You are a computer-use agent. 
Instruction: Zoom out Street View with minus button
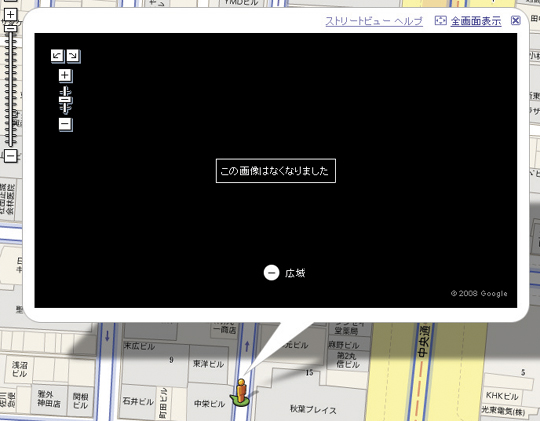[65, 124]
